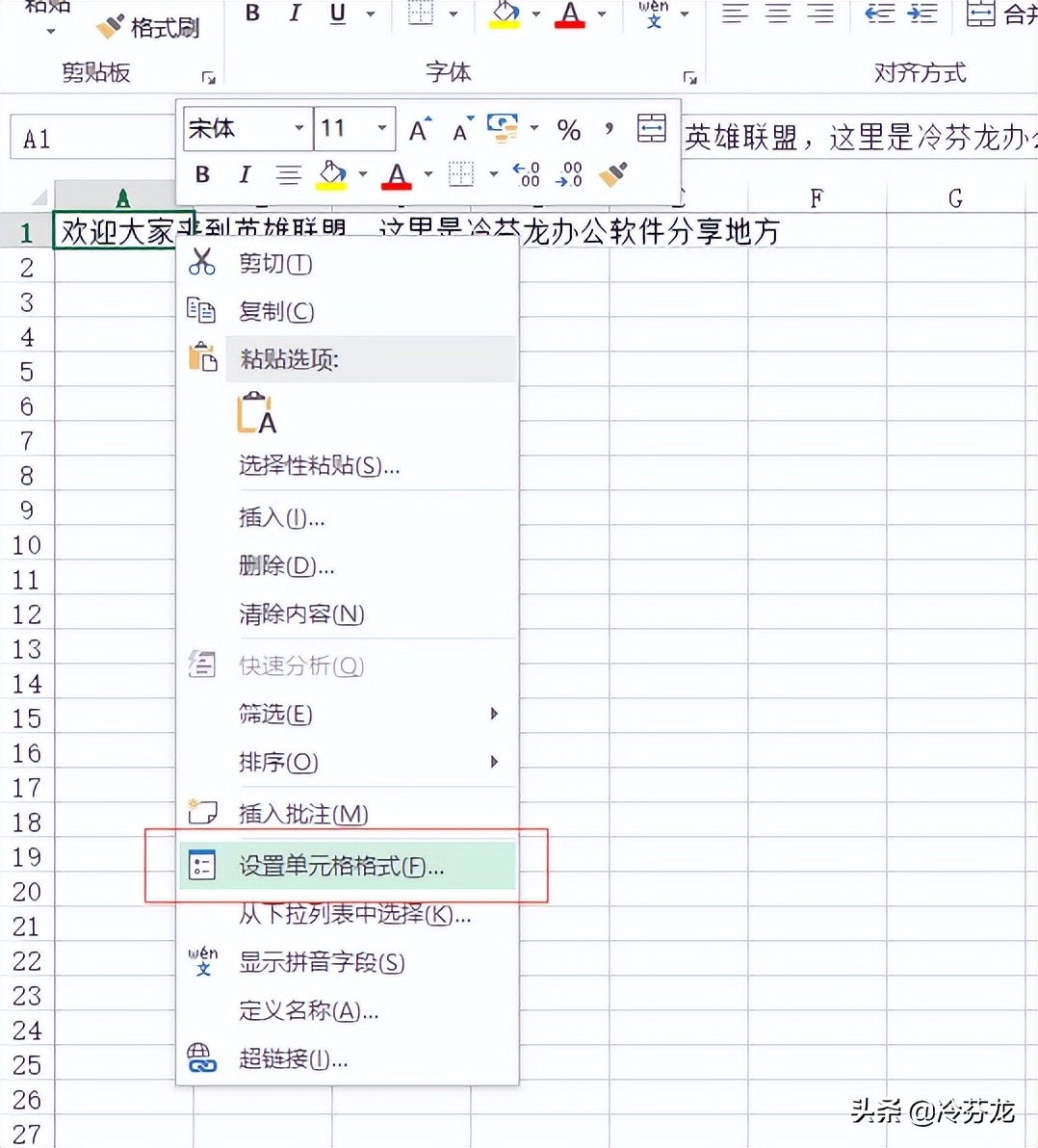Decrease font size in mini toolbar

462,130
